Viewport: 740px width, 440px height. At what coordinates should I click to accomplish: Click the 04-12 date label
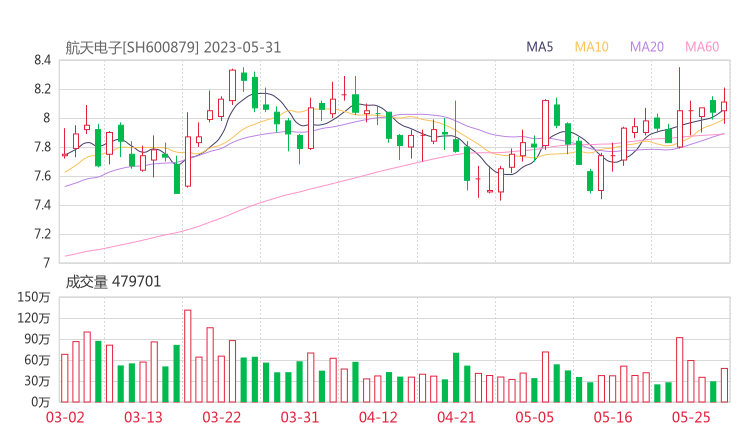[x=378, y=417]
